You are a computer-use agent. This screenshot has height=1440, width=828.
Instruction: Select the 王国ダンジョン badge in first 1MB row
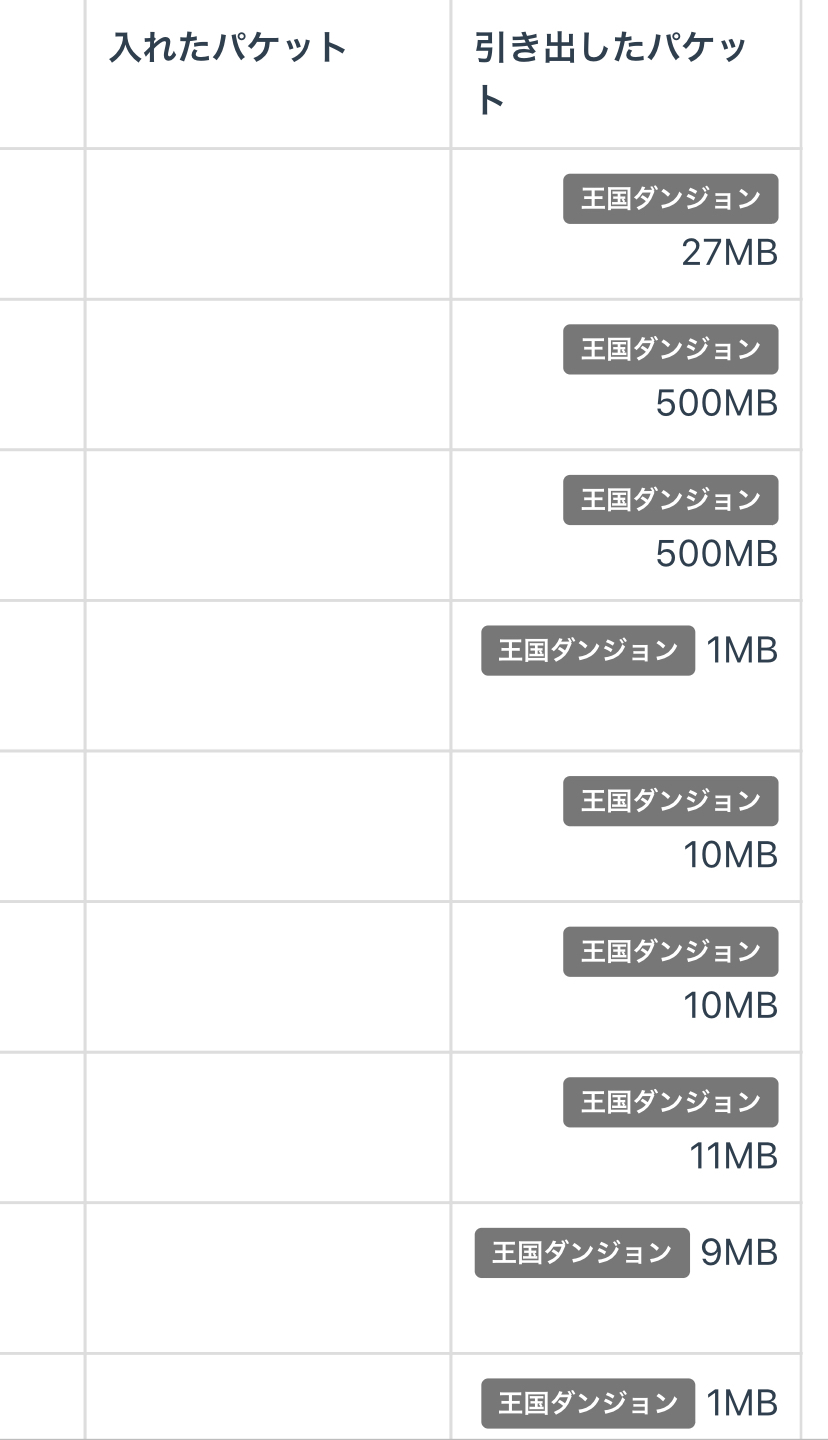(x=588, y=651)
